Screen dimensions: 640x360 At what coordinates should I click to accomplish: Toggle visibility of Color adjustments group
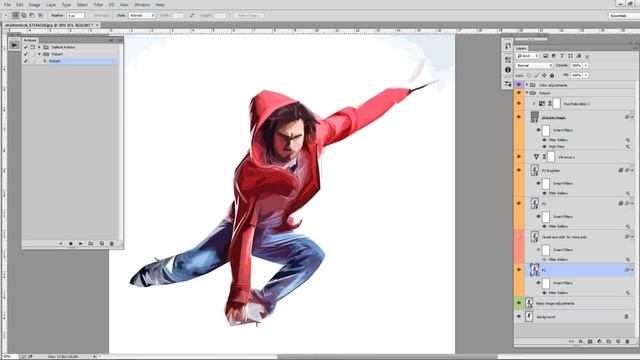click(519, 84)
